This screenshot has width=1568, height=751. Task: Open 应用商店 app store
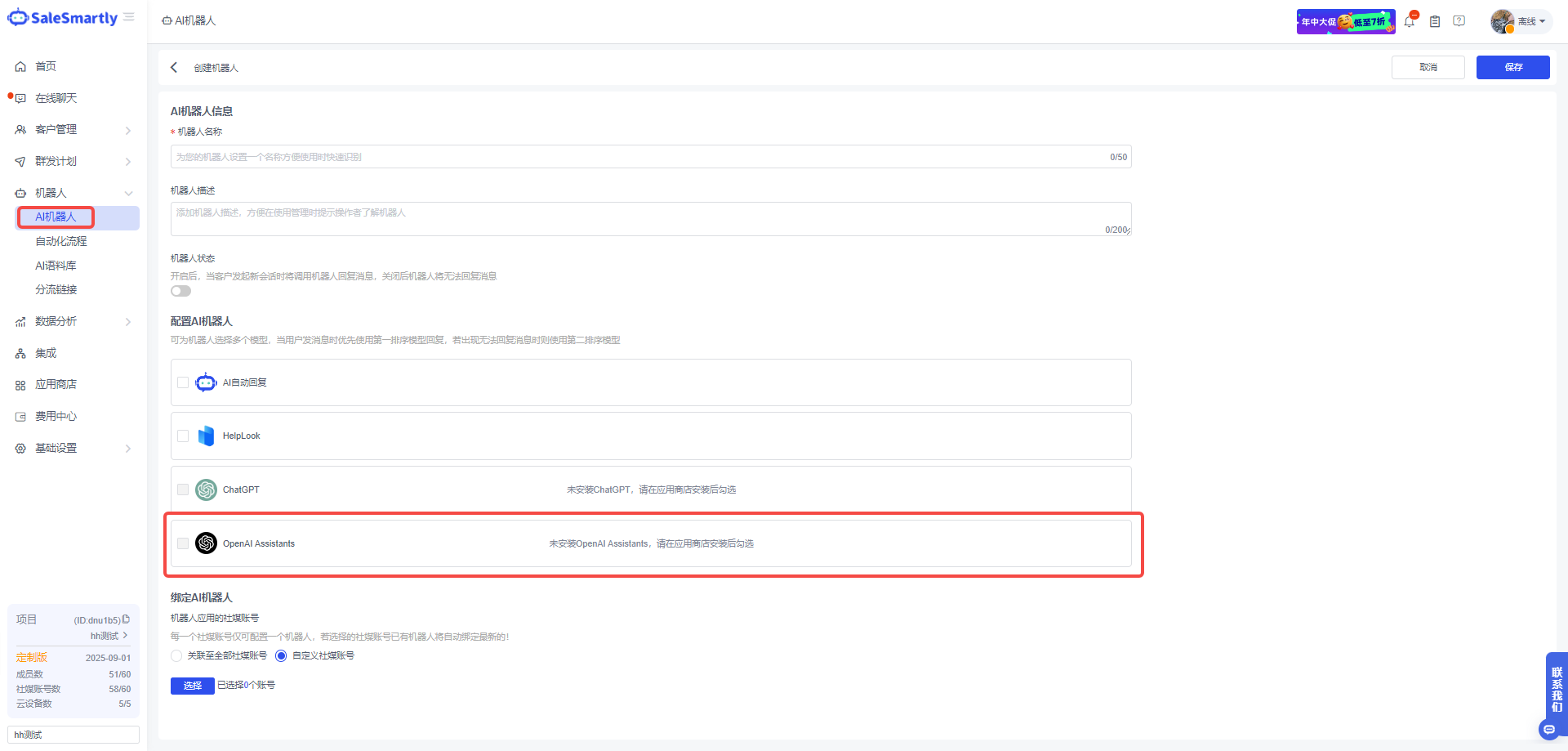(x=56, y=384)
